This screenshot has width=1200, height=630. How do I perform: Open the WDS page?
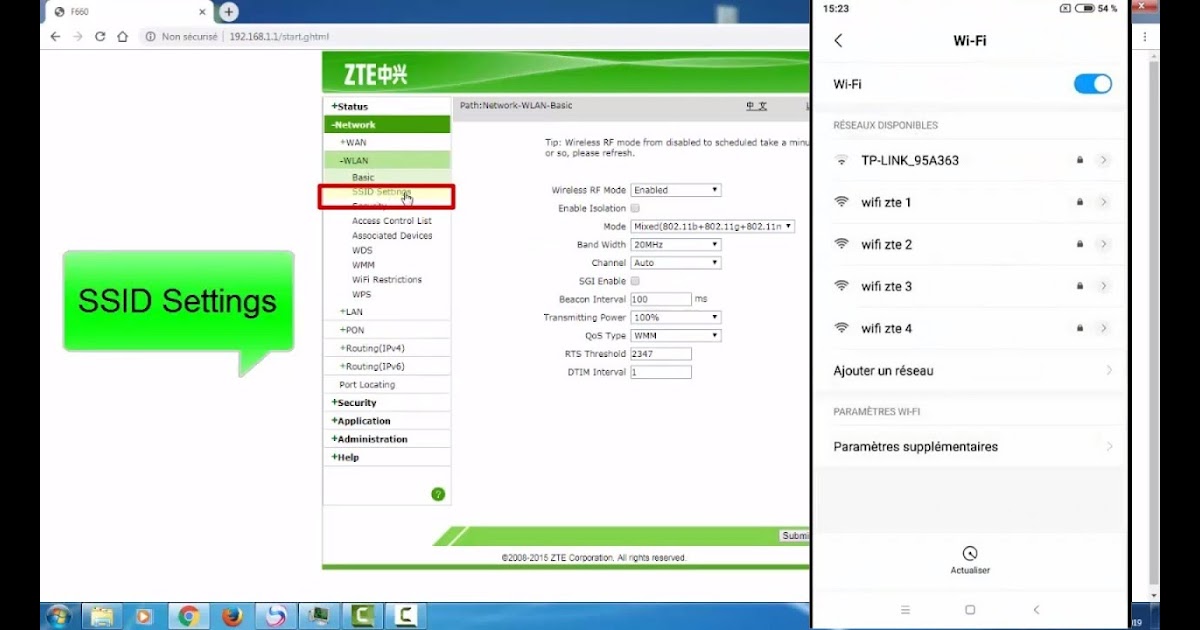click(362, 250)
